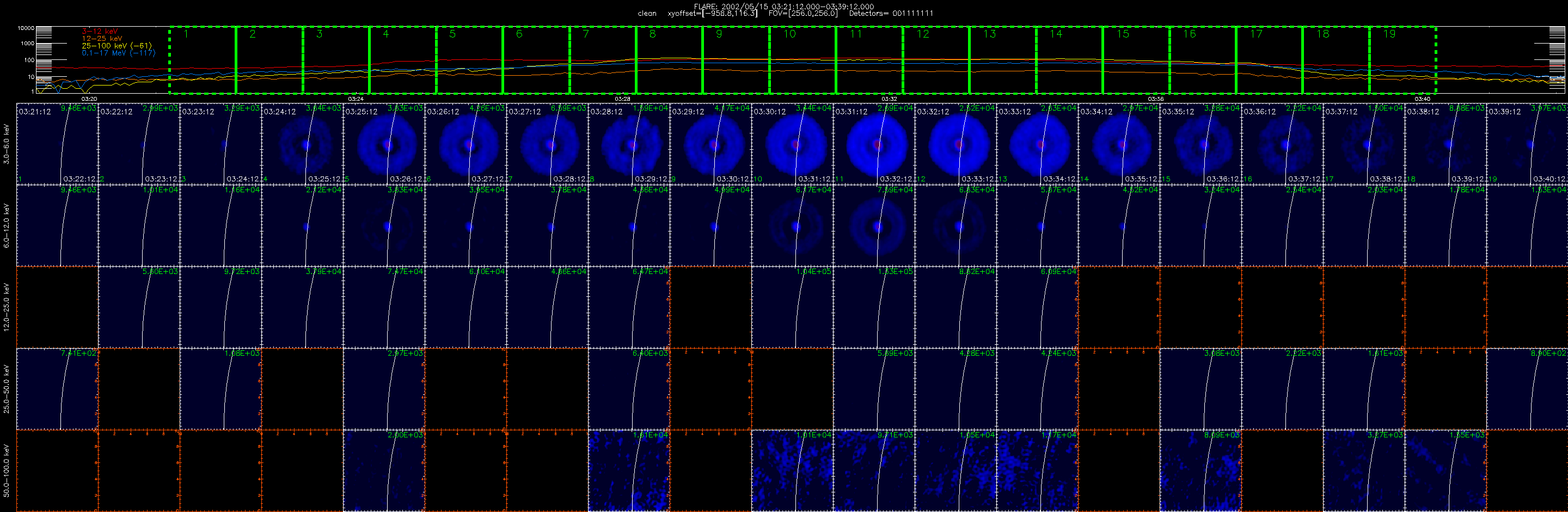Click the orange '12-25 keV' legend label
Image resolution: width=1568 pixels, height=512 pixels.
[102, 38]
